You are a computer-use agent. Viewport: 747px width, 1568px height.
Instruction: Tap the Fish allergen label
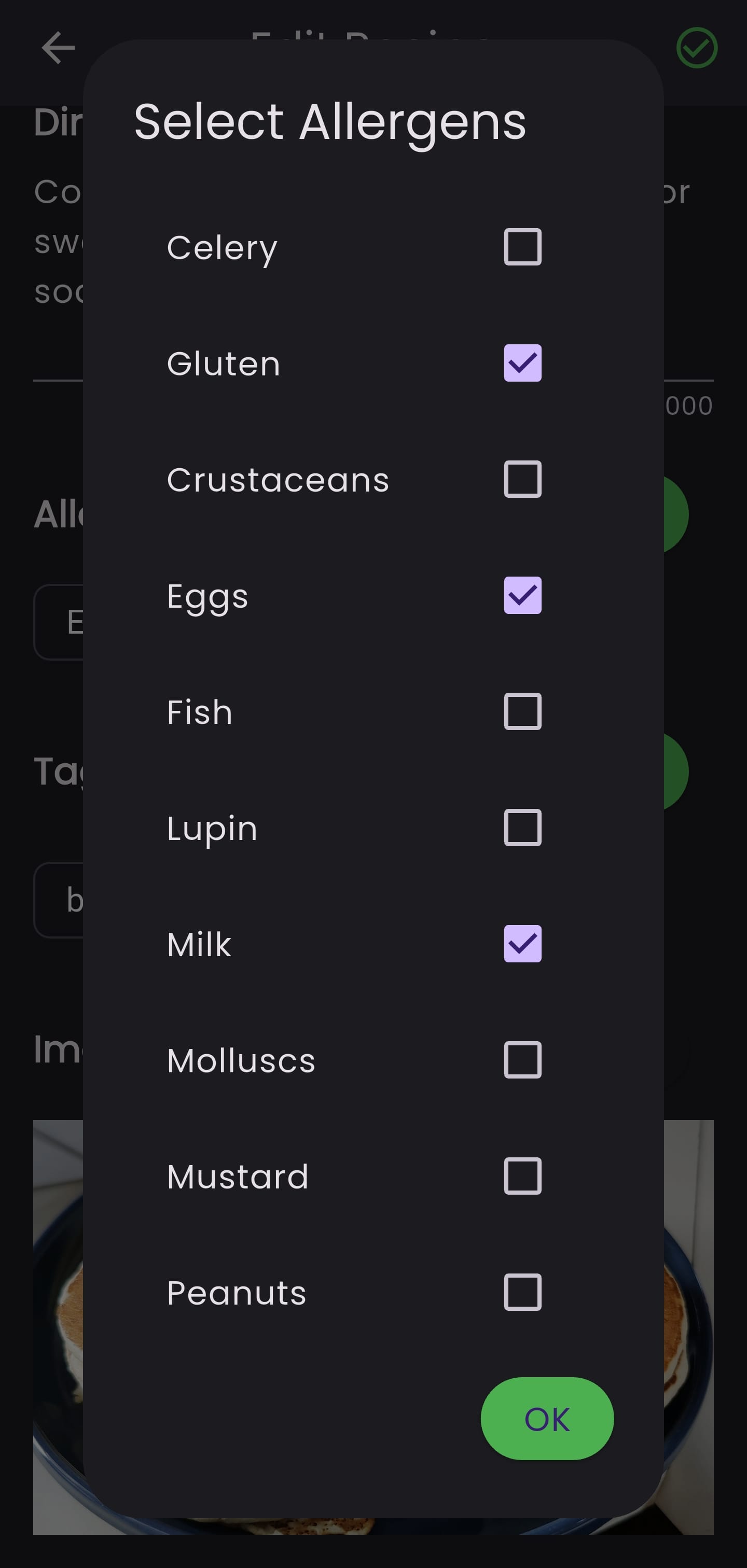[x=200, y=713]
